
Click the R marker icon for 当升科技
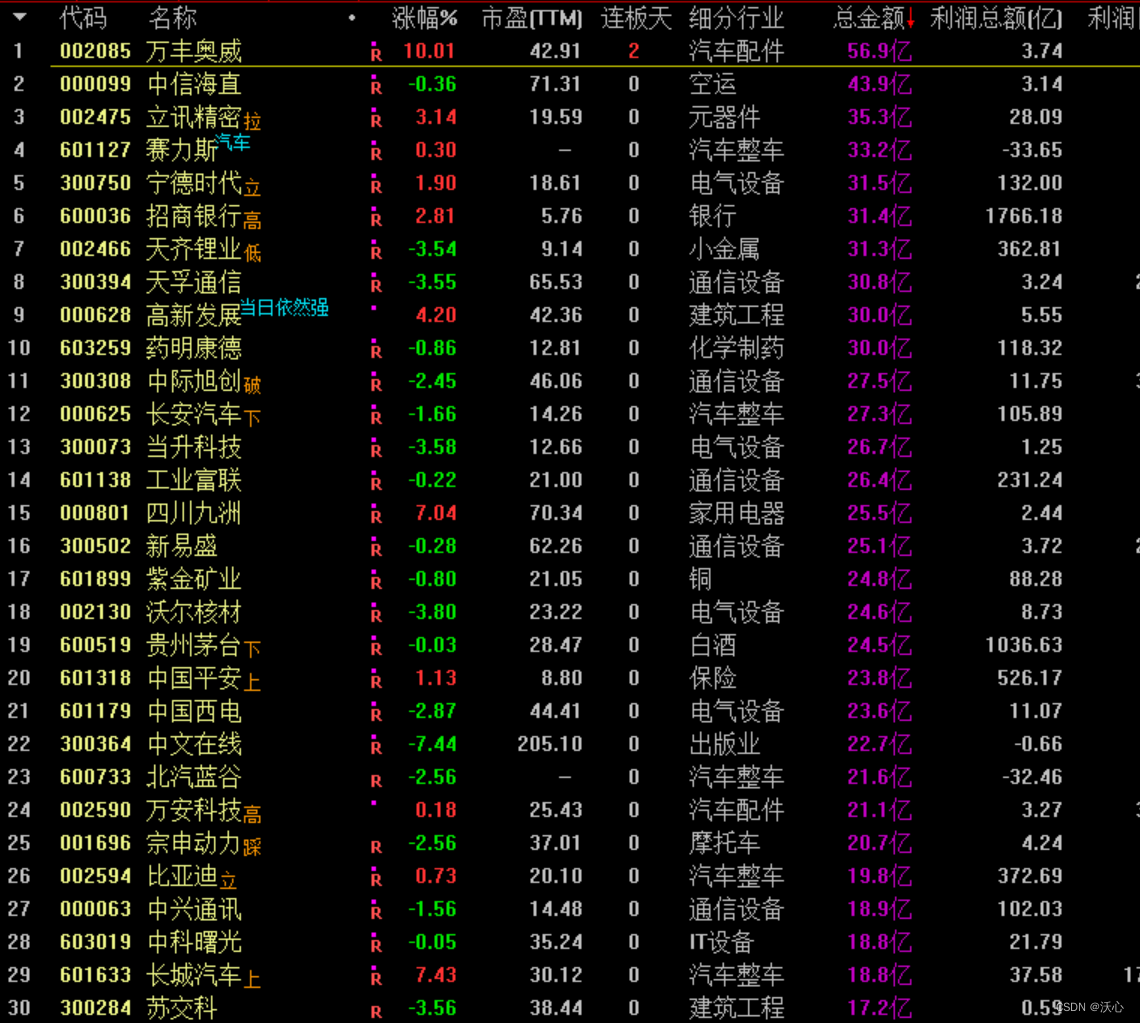(x=376, y=448)
